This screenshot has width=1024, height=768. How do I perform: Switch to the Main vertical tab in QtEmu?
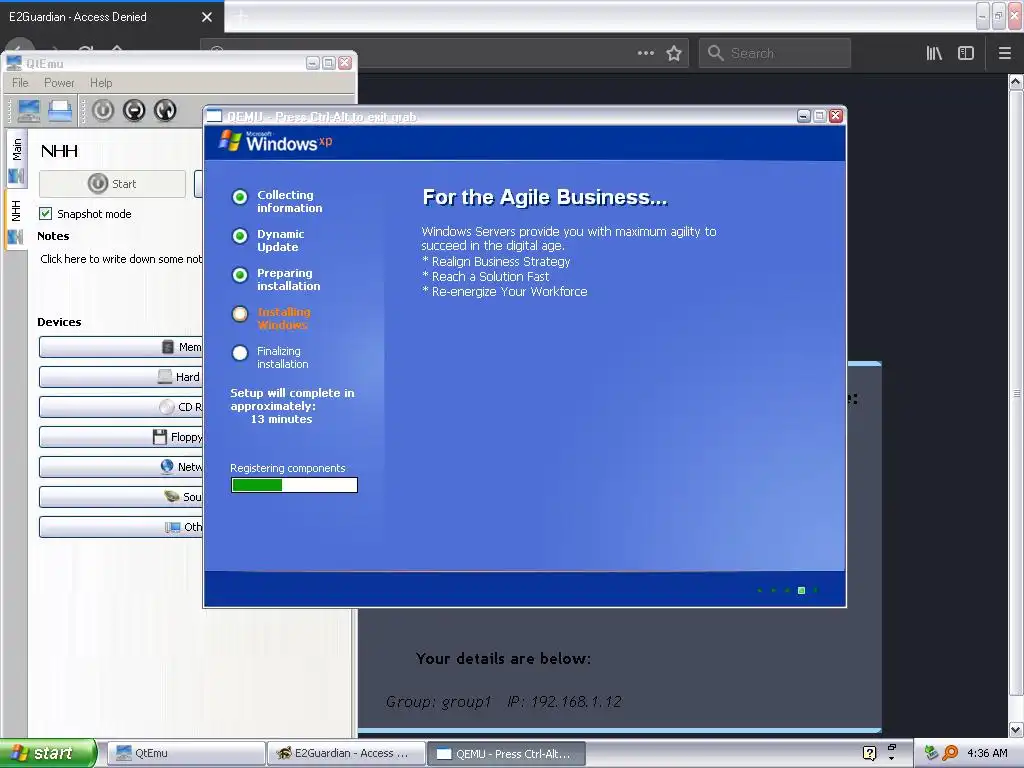click(16, 159)
